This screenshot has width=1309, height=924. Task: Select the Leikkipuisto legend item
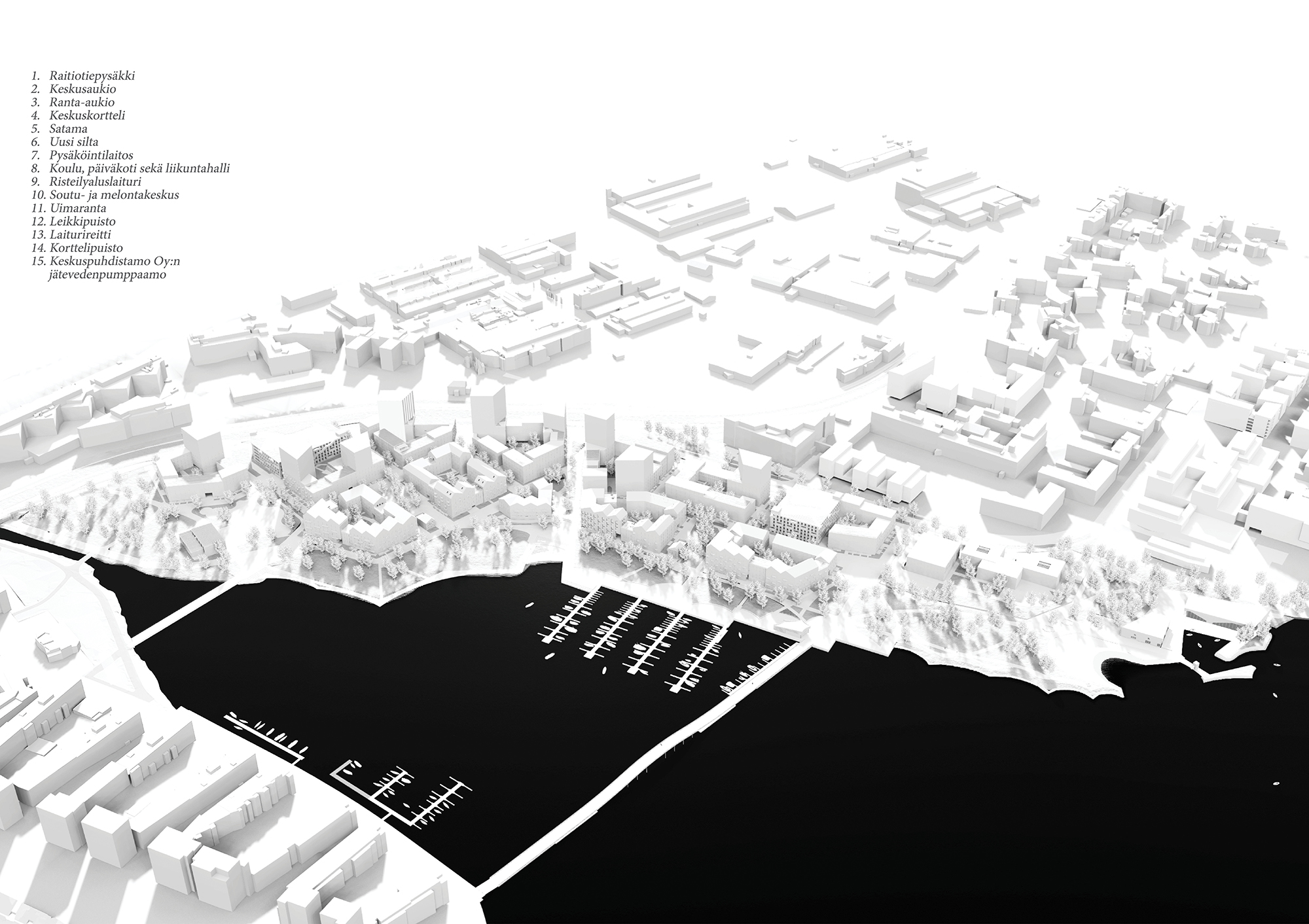(82, 221)
